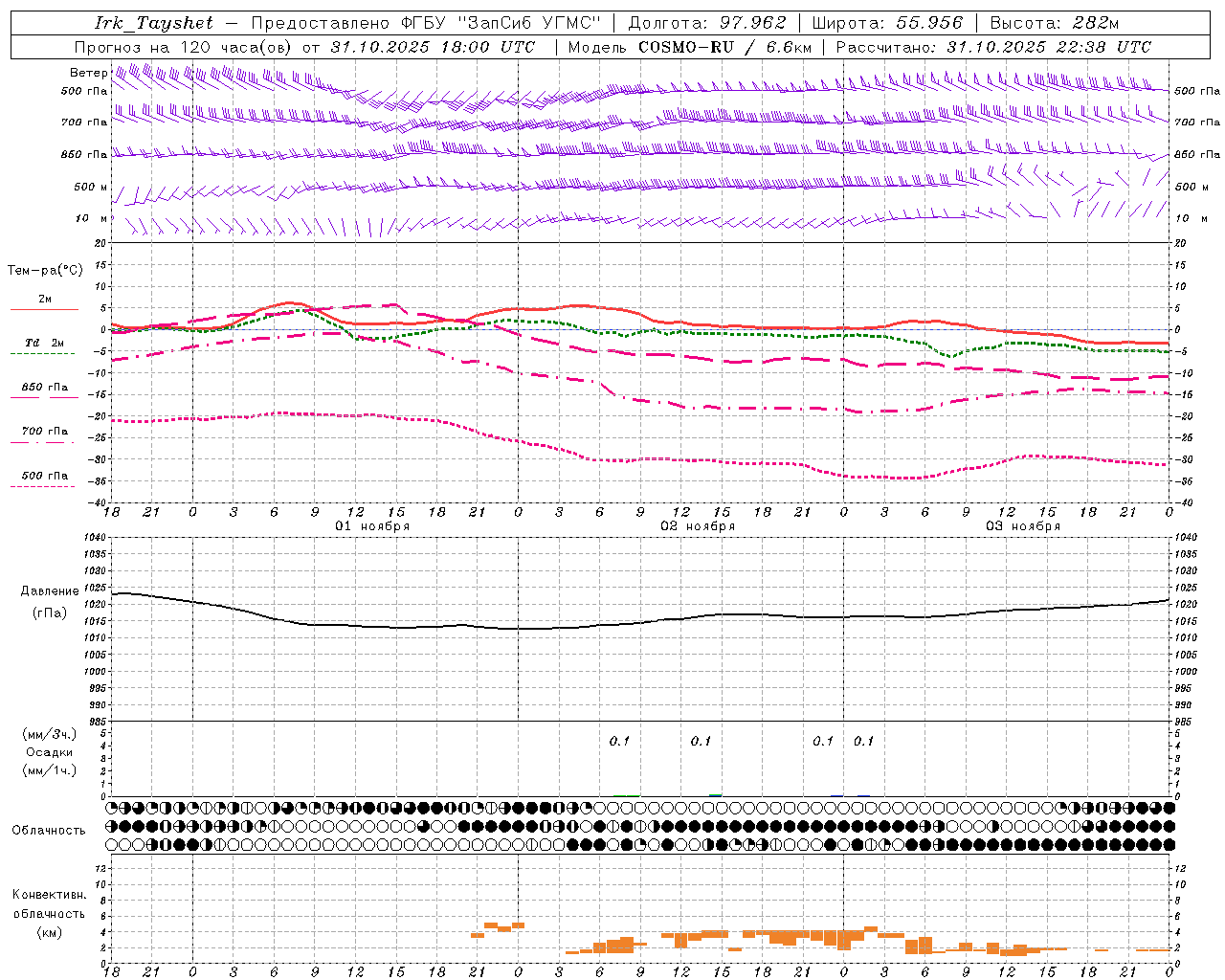Click the (мм/1ч.) unit label

point(50,770)
